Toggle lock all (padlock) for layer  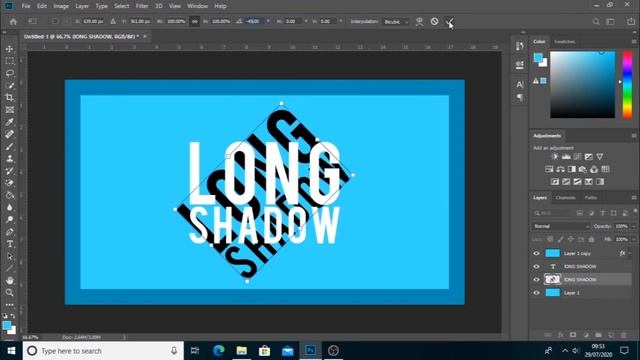591,239
